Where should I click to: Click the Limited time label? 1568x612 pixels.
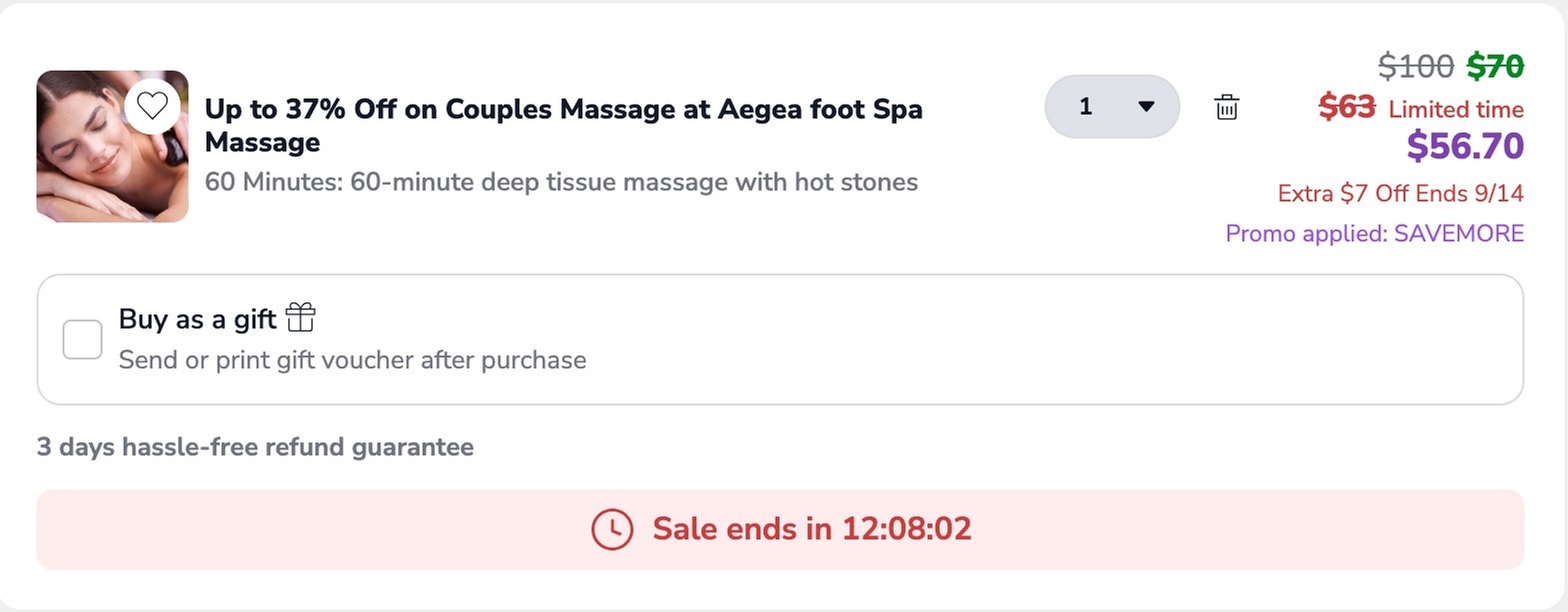(1456, 109)
